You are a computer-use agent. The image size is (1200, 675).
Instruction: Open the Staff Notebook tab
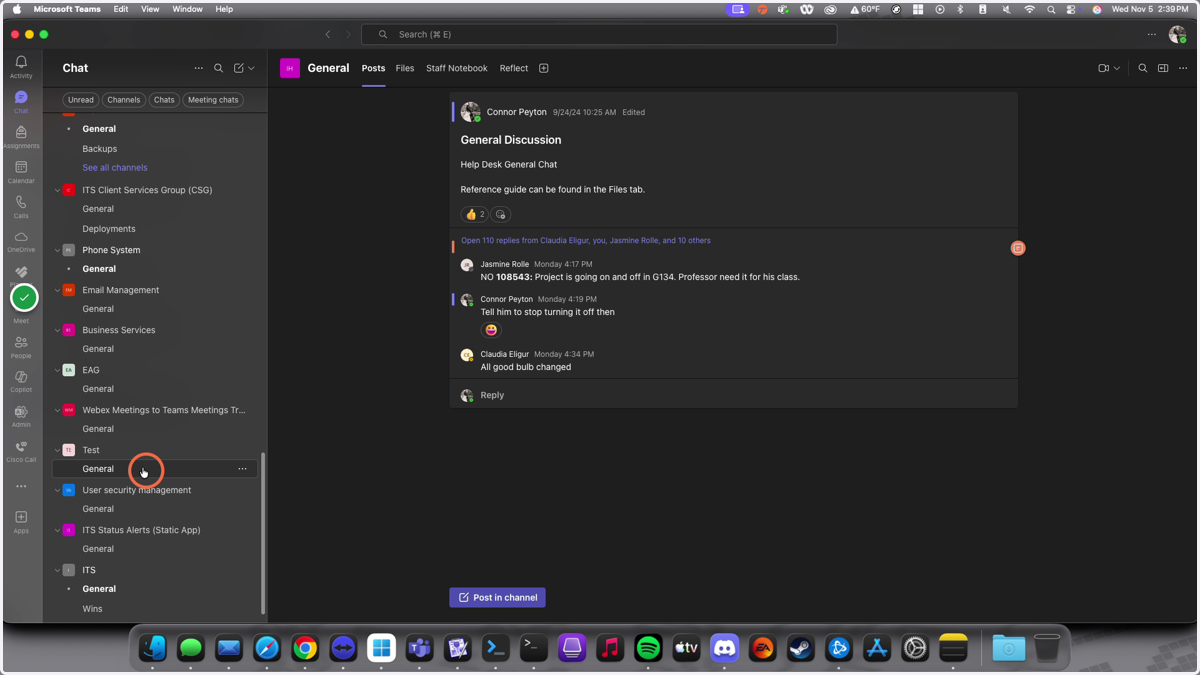(x=457, y=68)
